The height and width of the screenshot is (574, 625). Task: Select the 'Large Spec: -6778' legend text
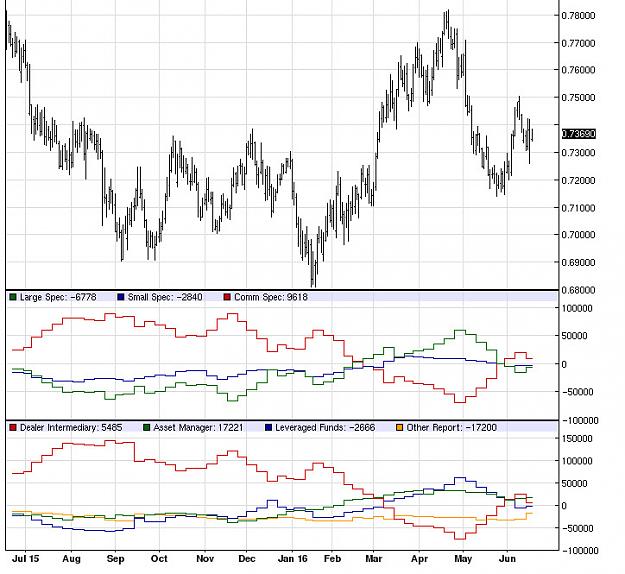[58, 297]
